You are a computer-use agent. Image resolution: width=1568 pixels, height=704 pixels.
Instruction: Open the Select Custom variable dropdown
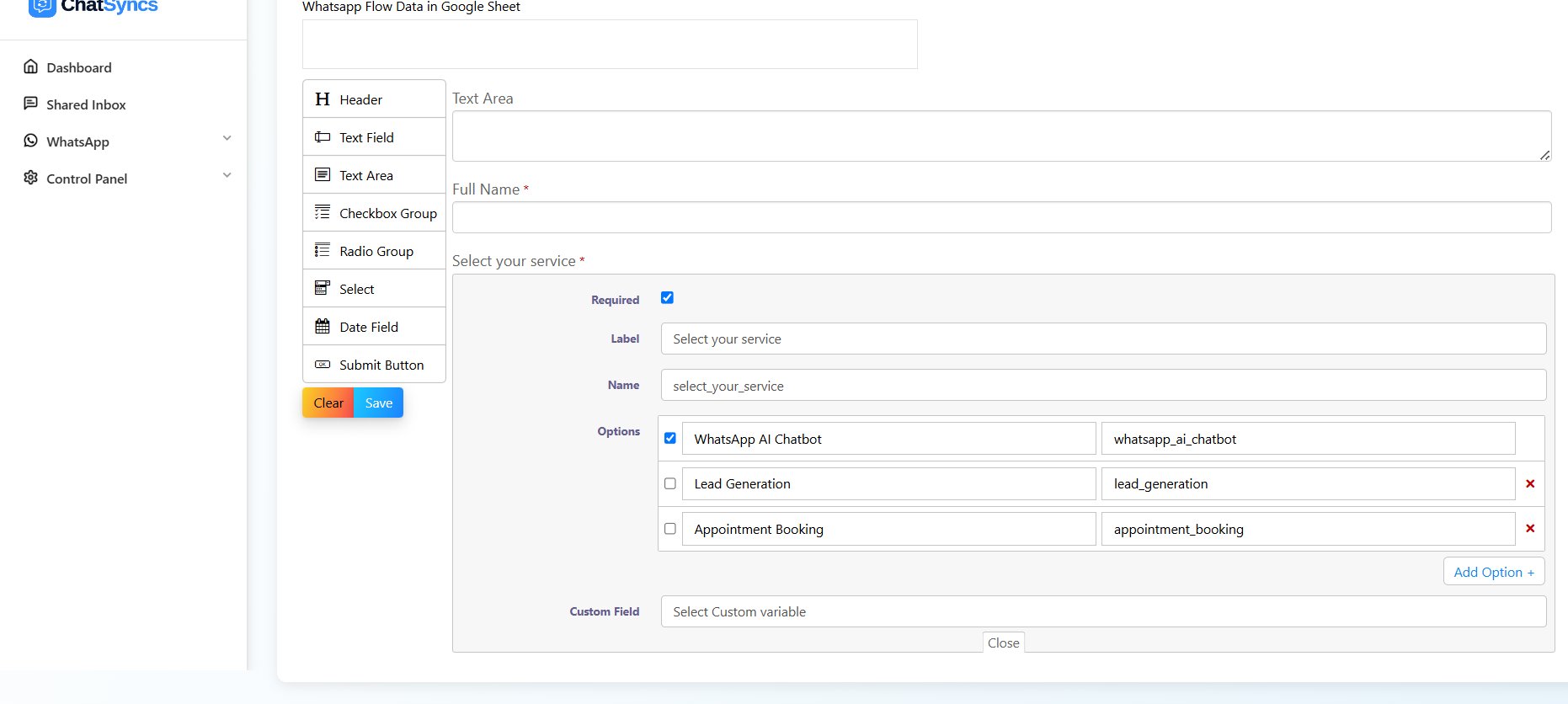[1103, 611]
